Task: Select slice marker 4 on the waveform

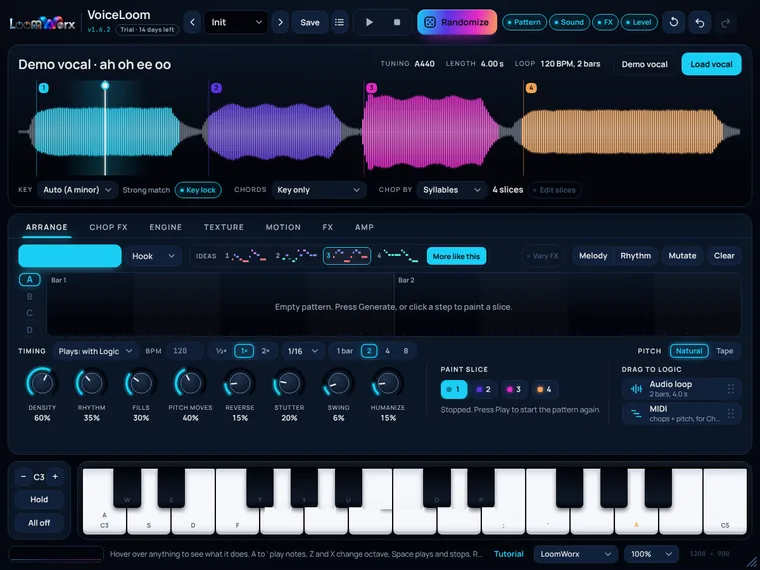Action: click(531, 88)
